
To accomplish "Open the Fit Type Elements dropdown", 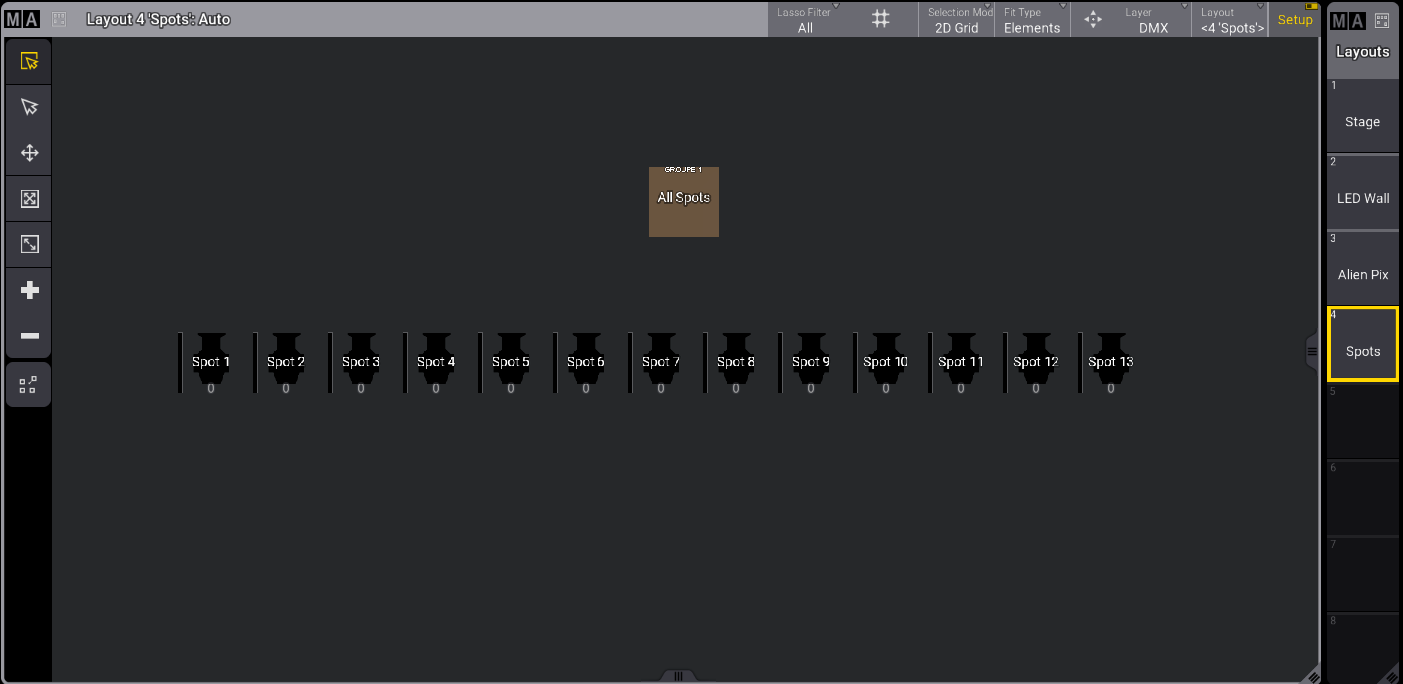I will (x=1031, y=20).
